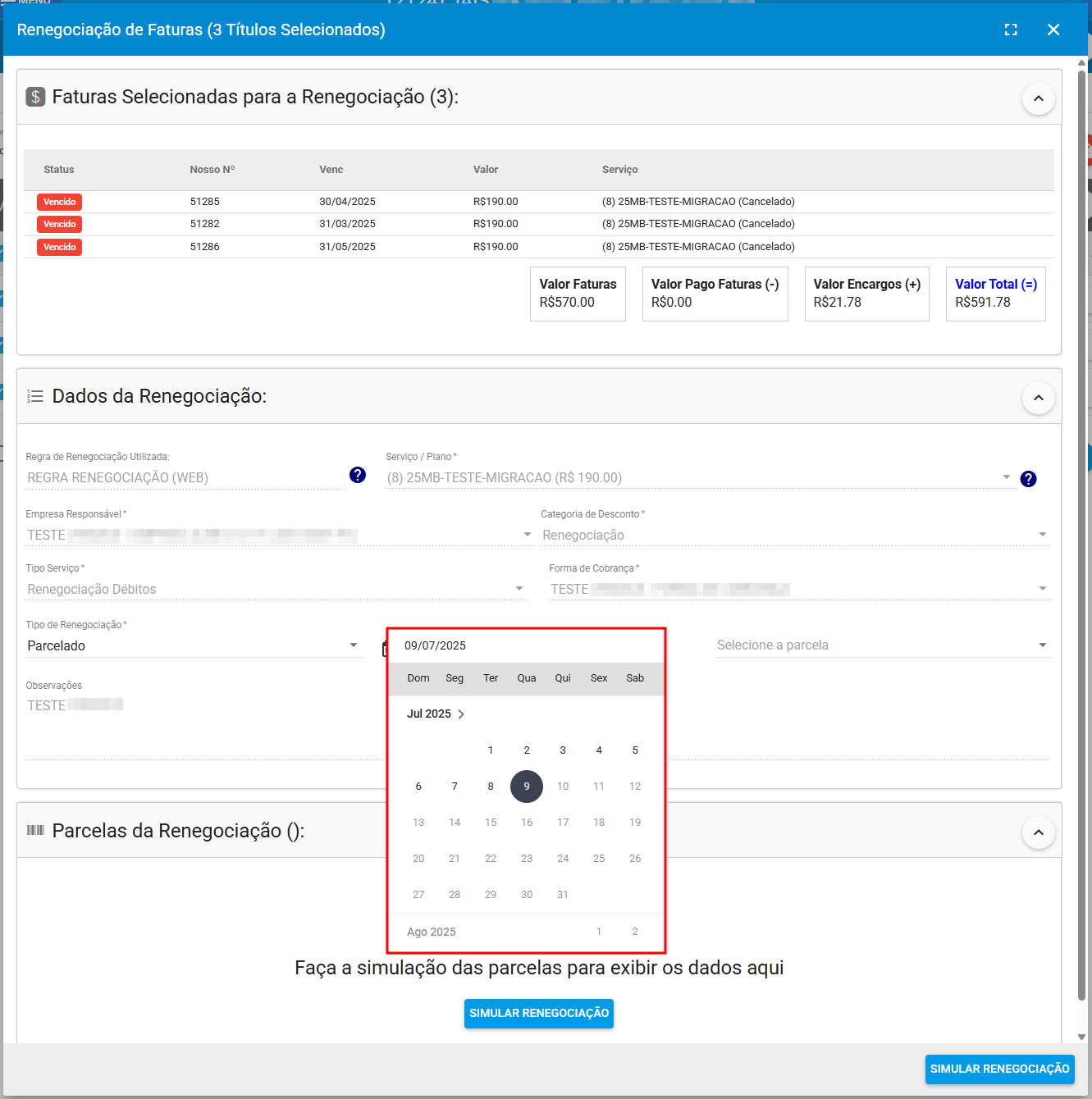Click the Valor column header
Screen dimensions: 1092x1099
486,170
